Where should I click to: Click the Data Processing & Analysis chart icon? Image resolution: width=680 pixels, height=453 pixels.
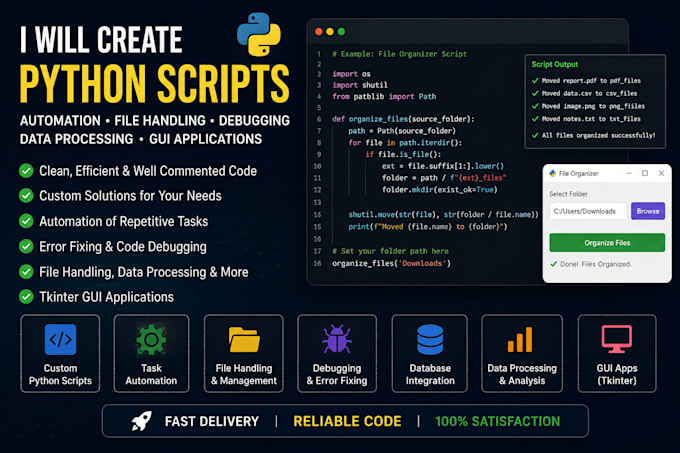(x=520, y=339)
